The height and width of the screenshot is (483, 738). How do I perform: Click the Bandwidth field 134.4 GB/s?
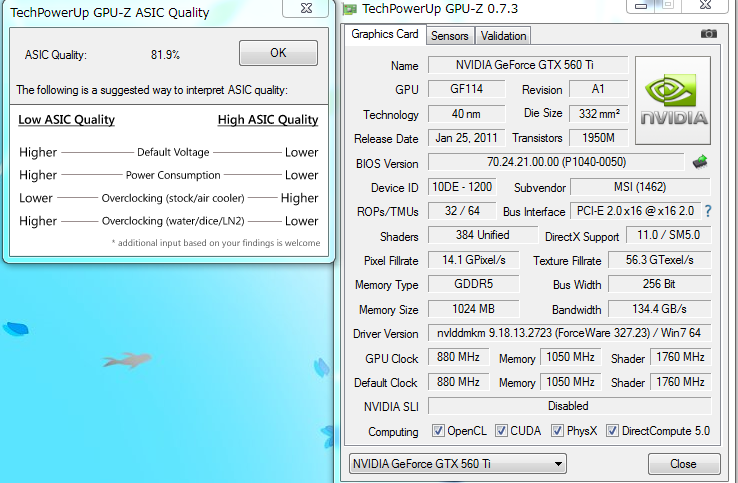(x=659, y=309)
